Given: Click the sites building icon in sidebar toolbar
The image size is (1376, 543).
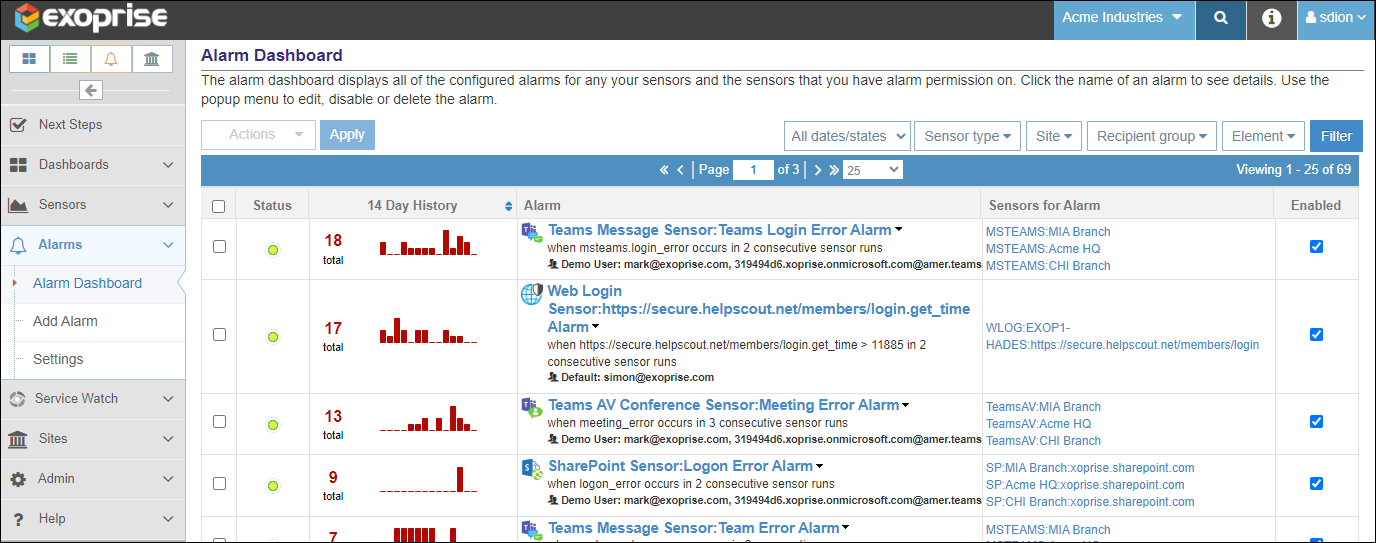Looking at the screenshot, I should click(151, 59).
